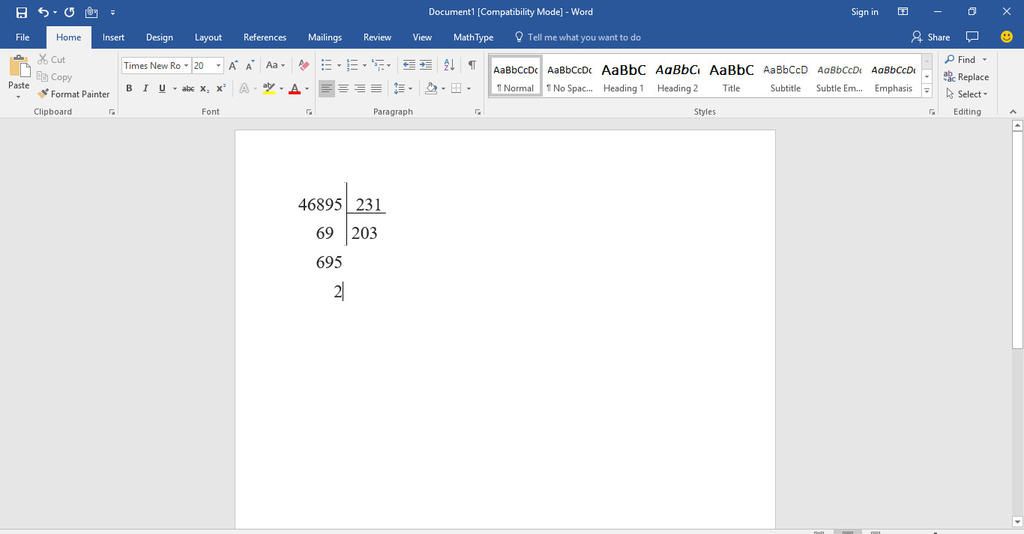The image size is (1024, 534).
Task: Toggle subscript formatting
Action: click(204, 88)
